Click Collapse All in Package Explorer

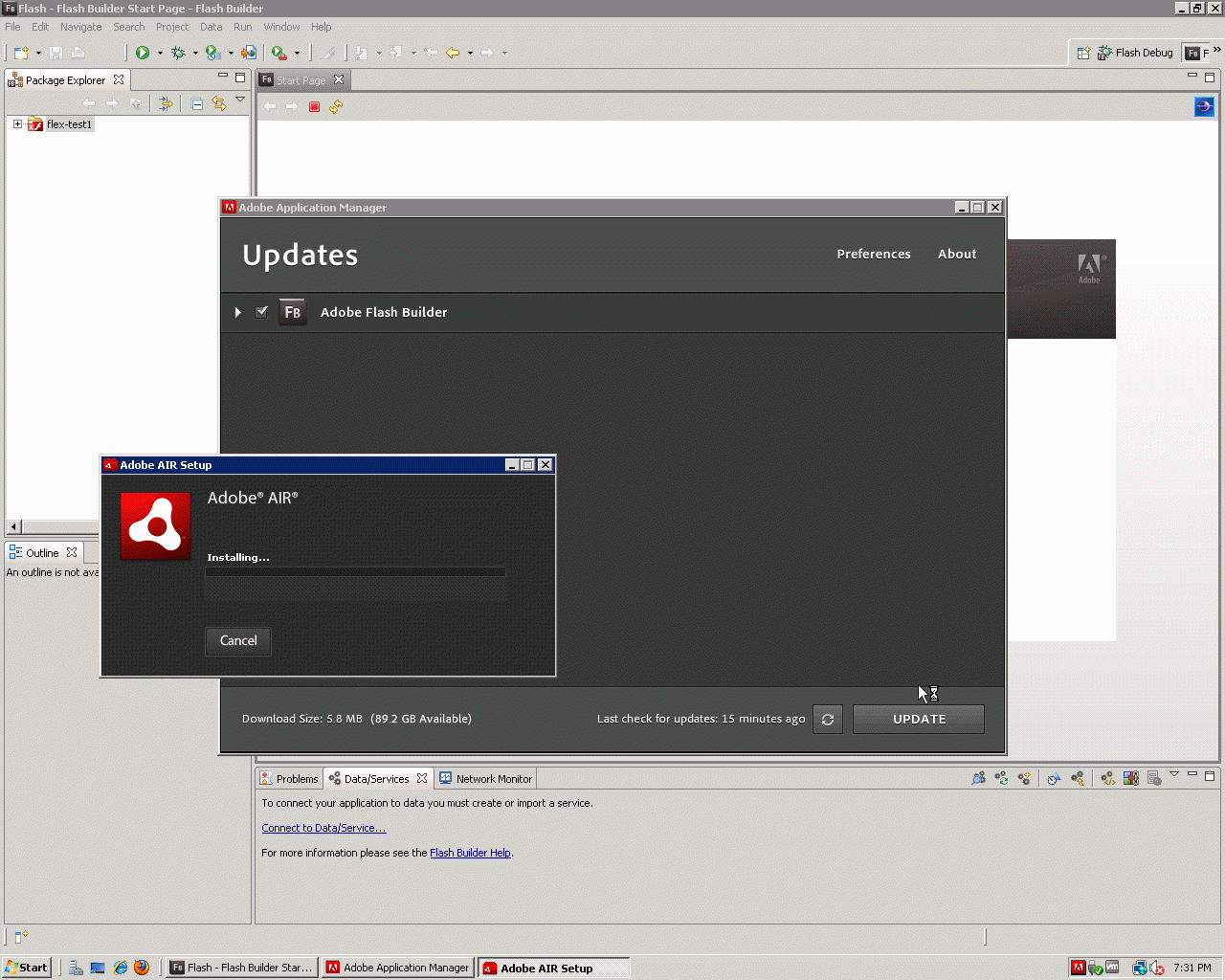[197, 103]
